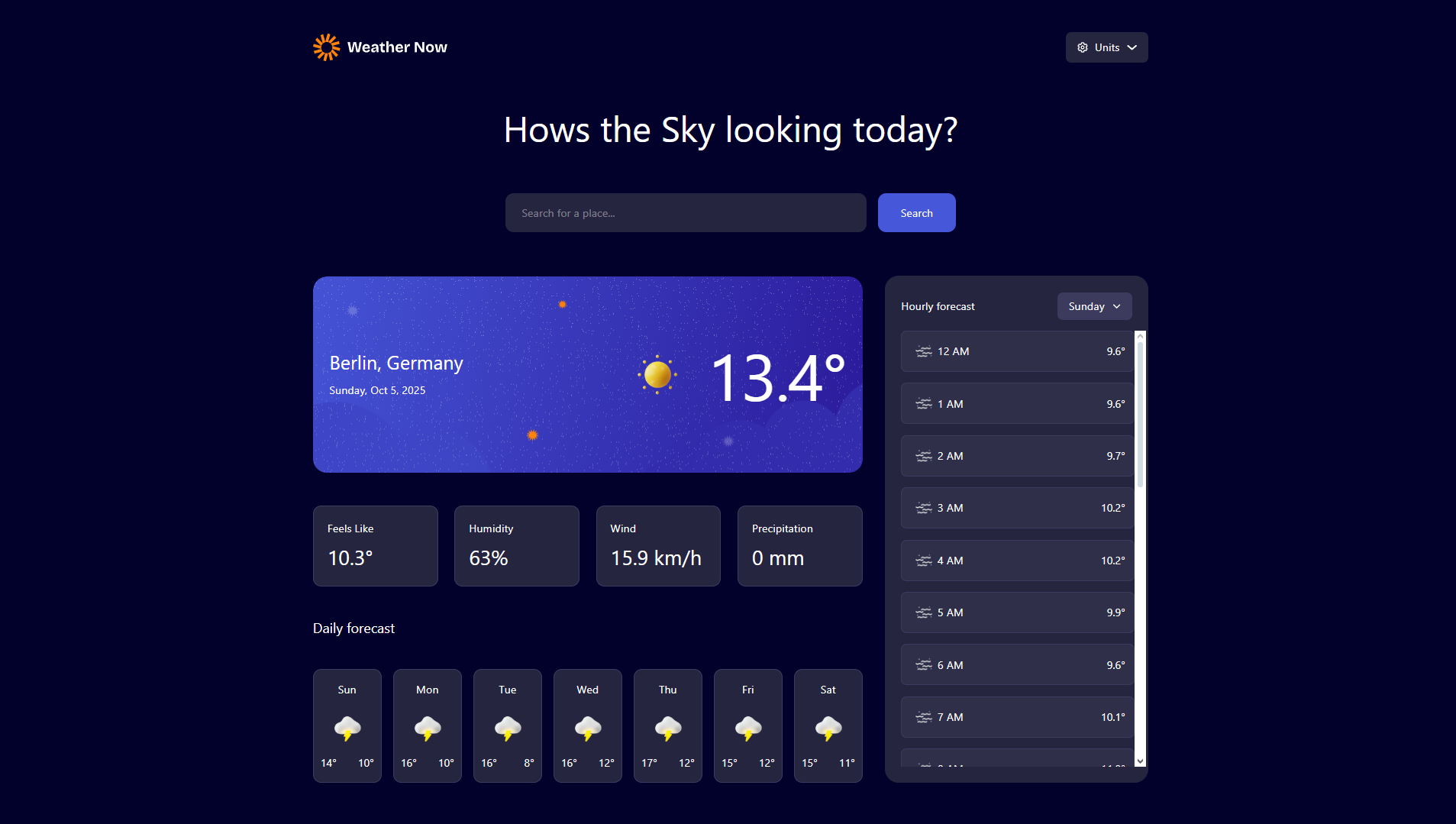Click the Wind 15.9 km/h card
This screenshot has height=824, width=1456.
pyautogui.click(x=658, y=546)
